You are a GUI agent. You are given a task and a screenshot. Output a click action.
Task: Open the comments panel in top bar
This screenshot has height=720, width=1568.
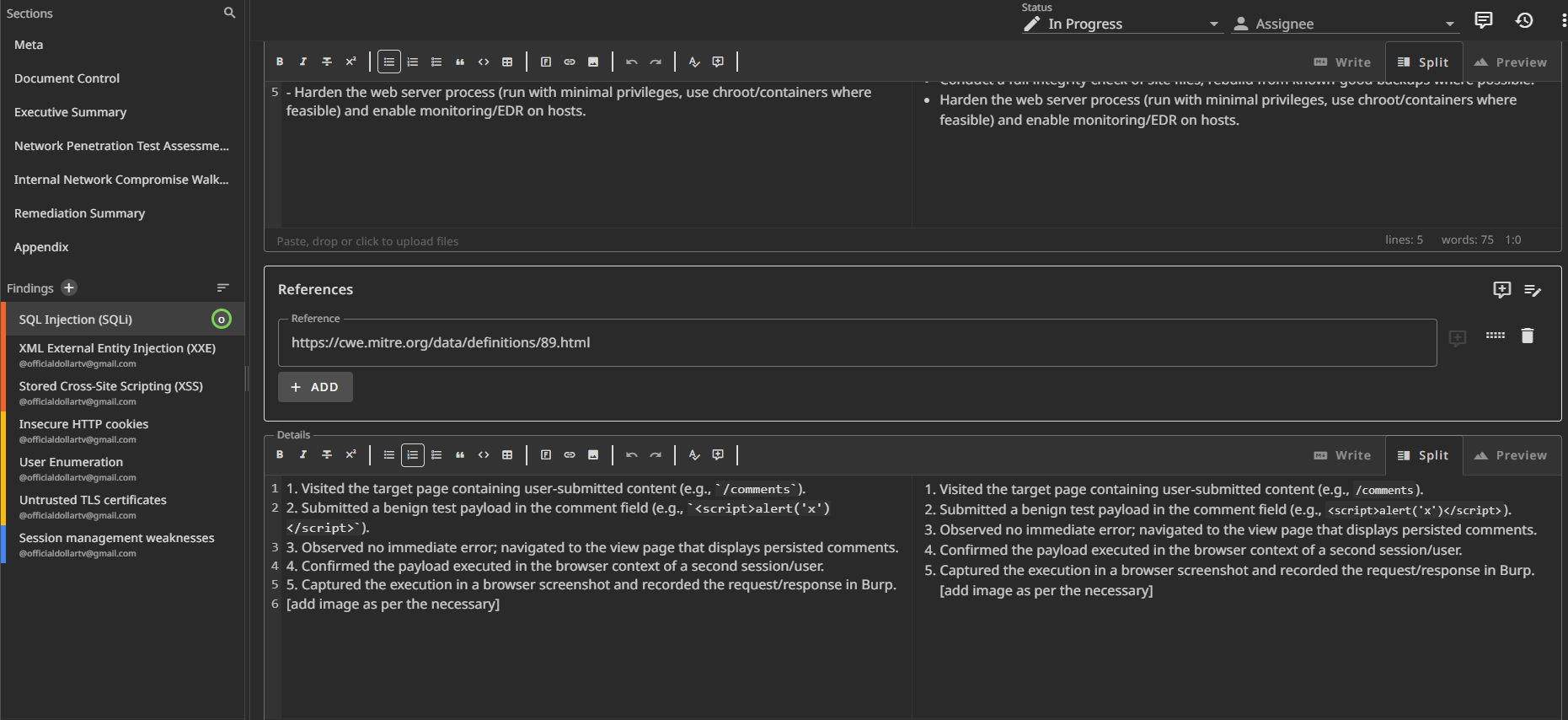(1483, 20)
